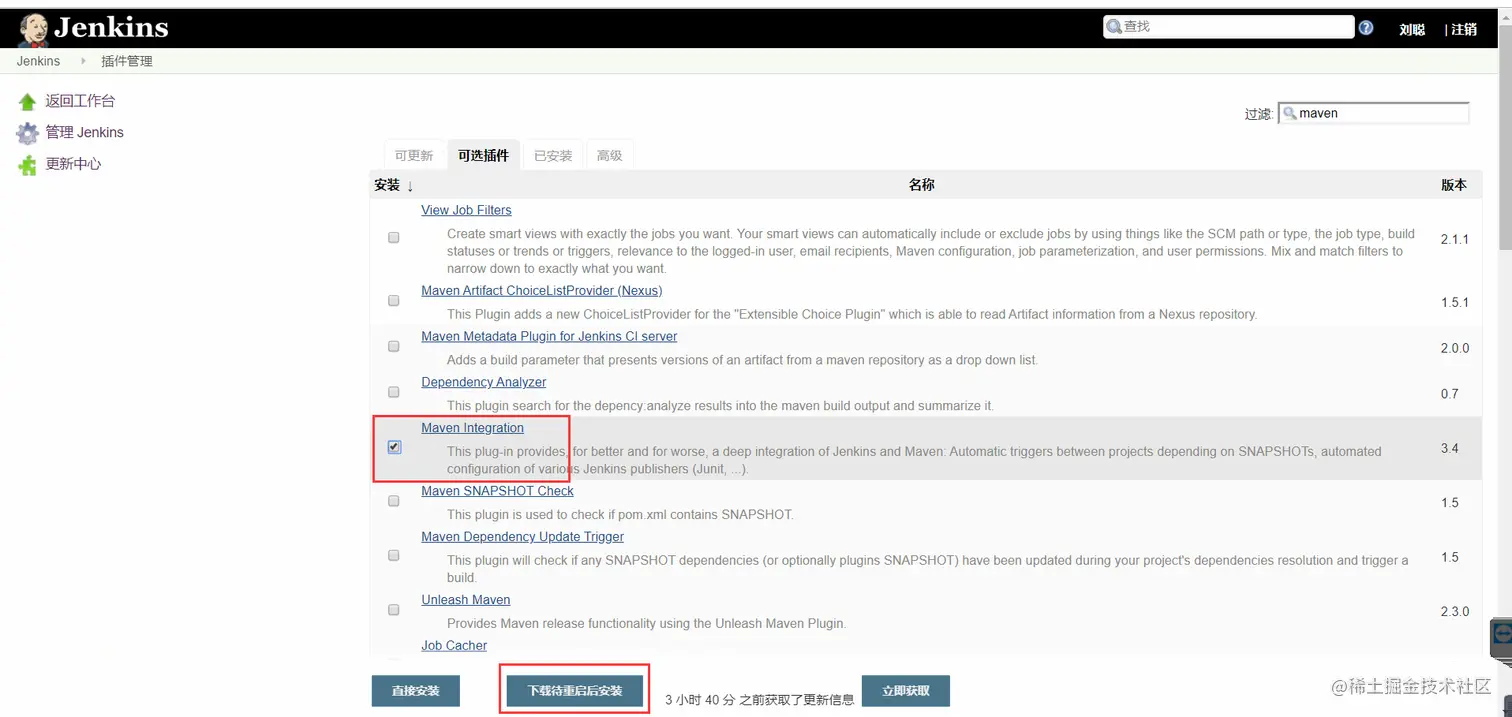This screenshot has width=1512, height=717.
Task: Check the View Job Filters plugin checkbox
Action: pos(393,238)
